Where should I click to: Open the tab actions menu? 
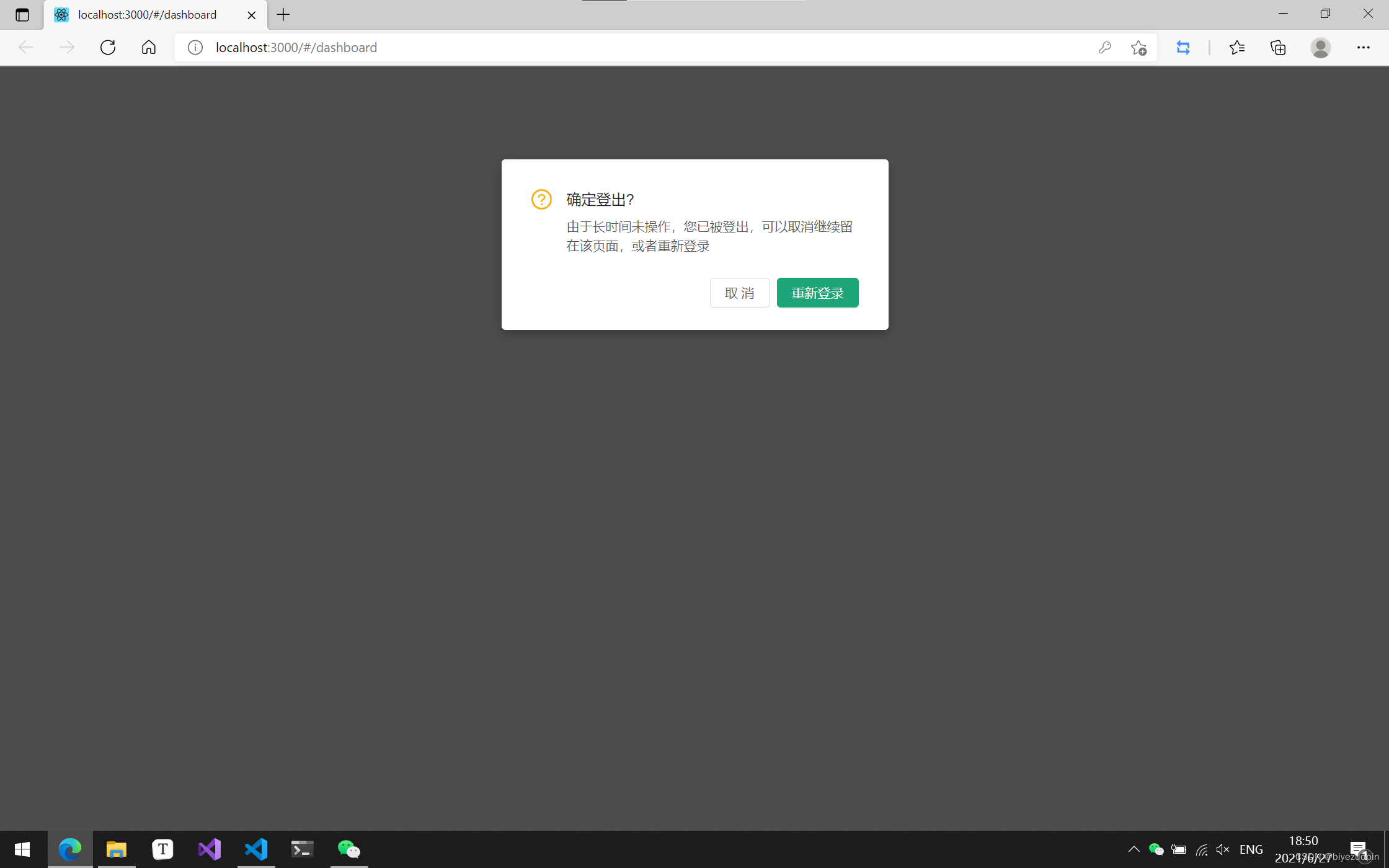(x=22, y=14)
